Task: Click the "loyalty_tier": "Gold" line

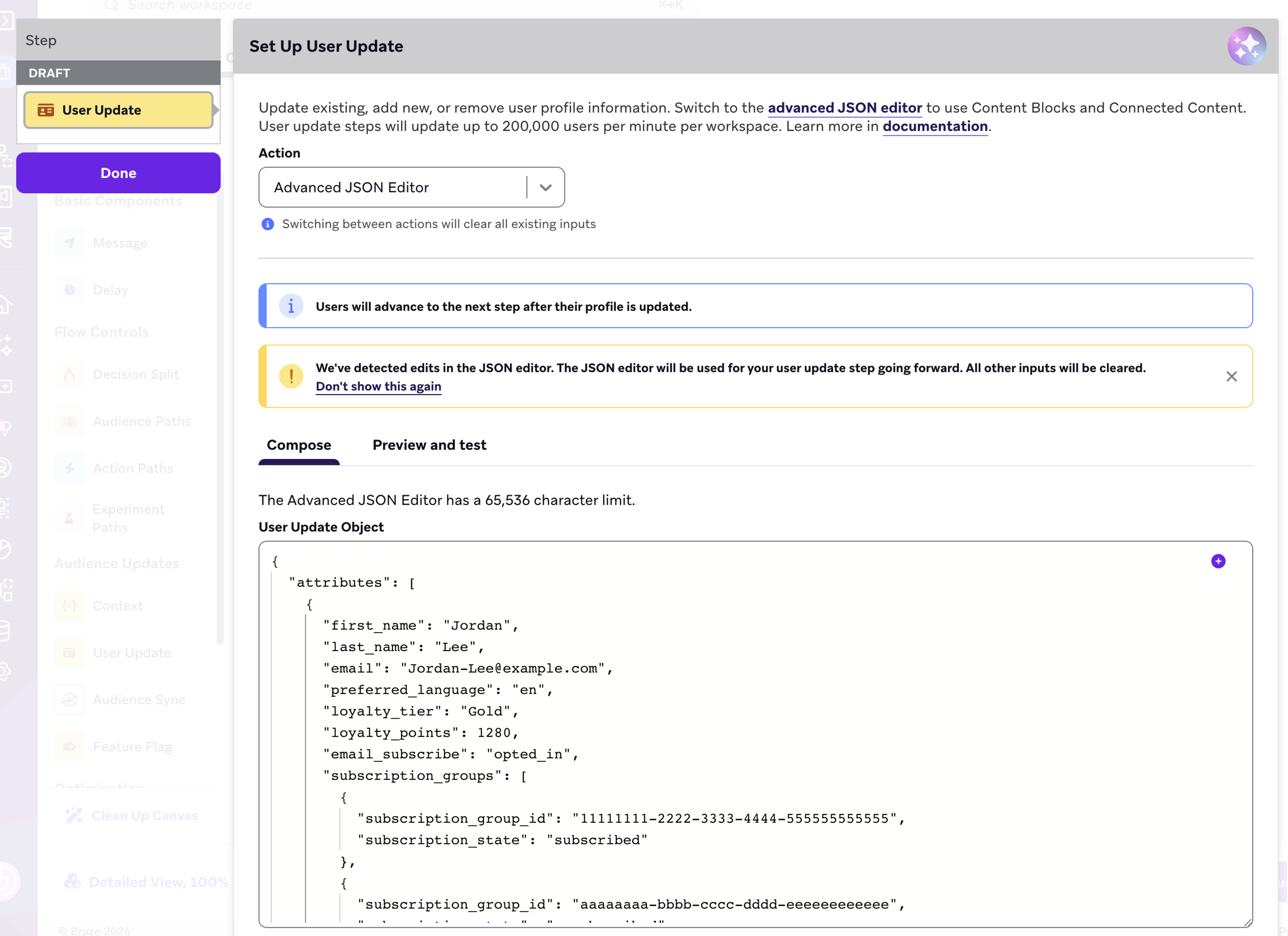Action: click(421, 712)
